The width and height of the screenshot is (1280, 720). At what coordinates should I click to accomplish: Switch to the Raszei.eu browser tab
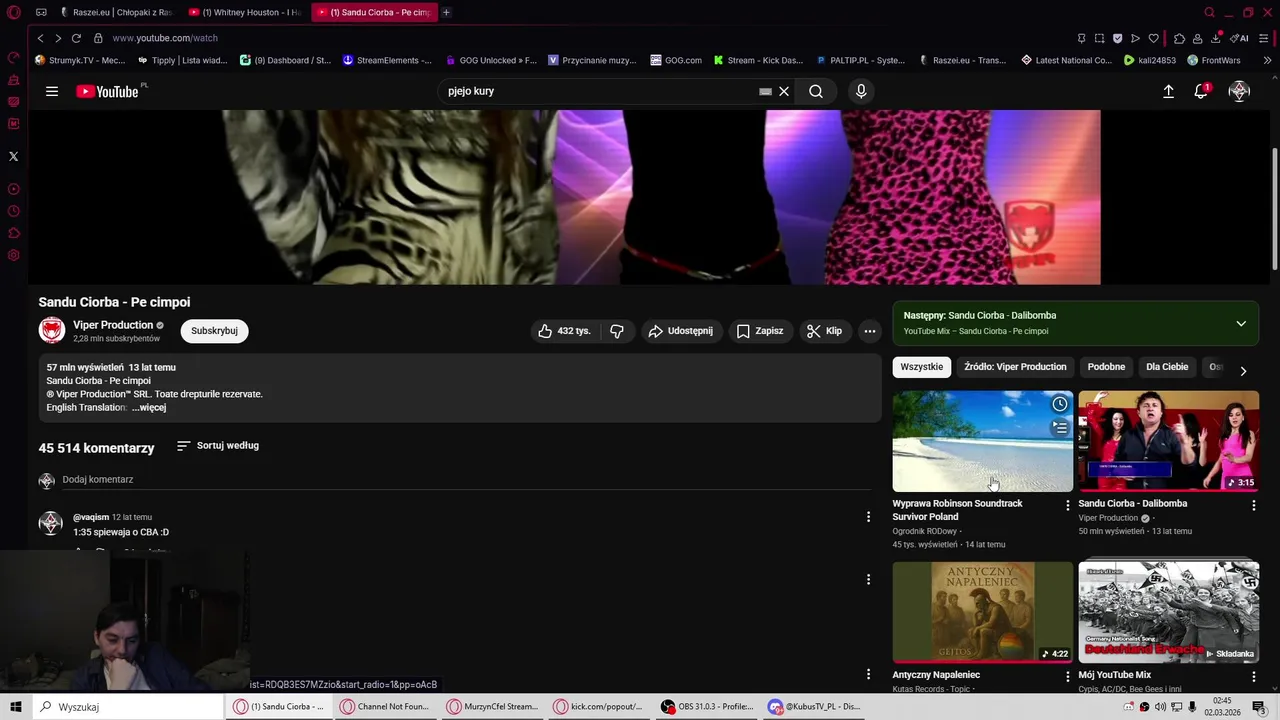click(116, 12)
